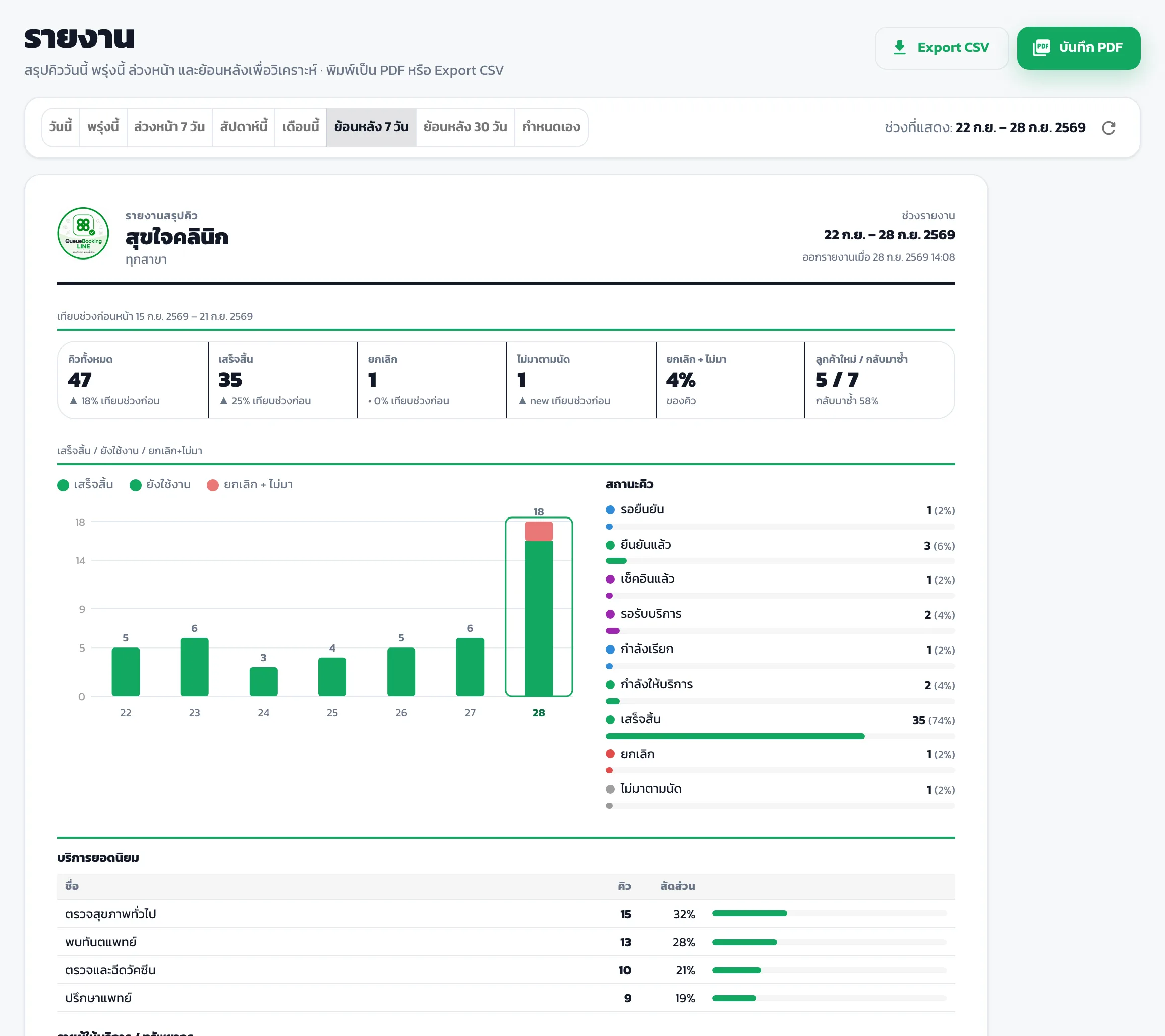Click the ตรวจสุขภาพทั่วไป service row
The width and height of the screenshot is (1165, 1036).
(506, 914)
